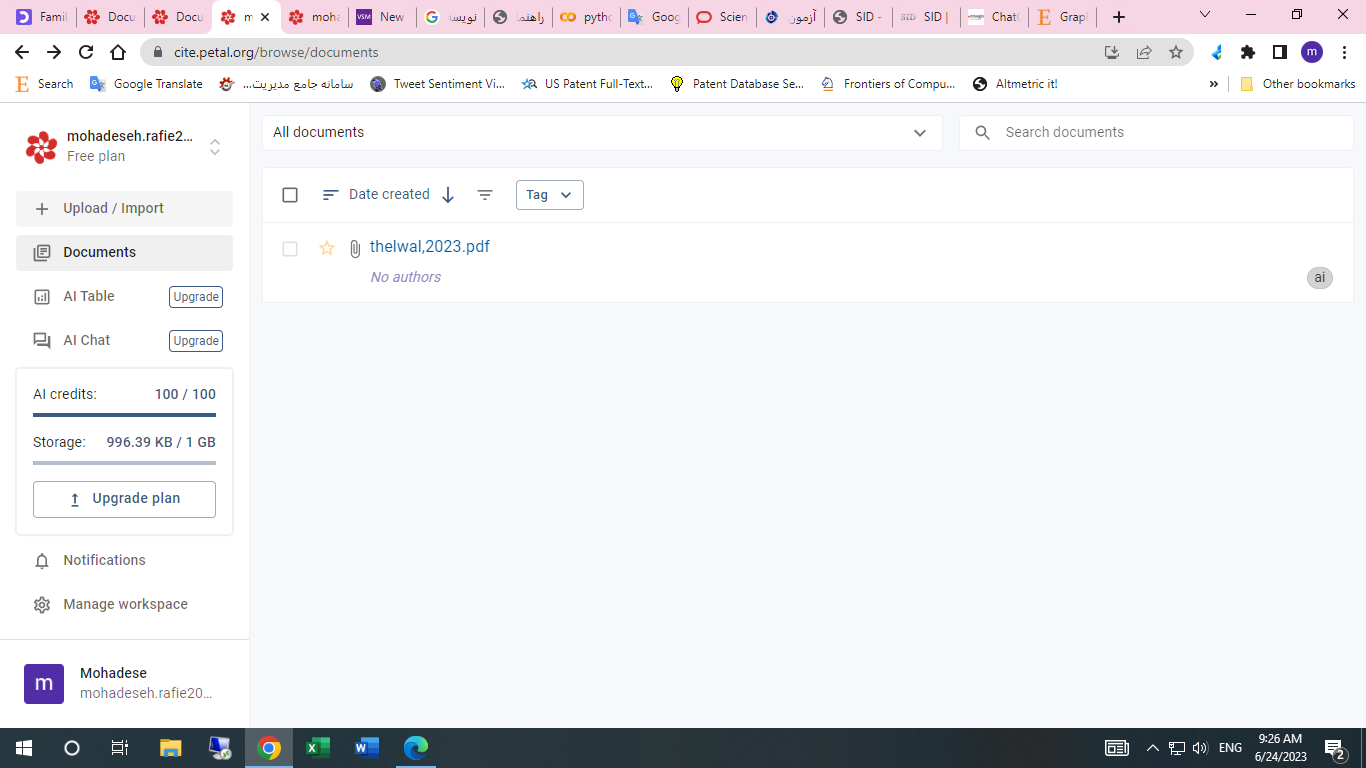Click the install app icon in address bar
This screenshot has width=1366, height=768.
1112,52
